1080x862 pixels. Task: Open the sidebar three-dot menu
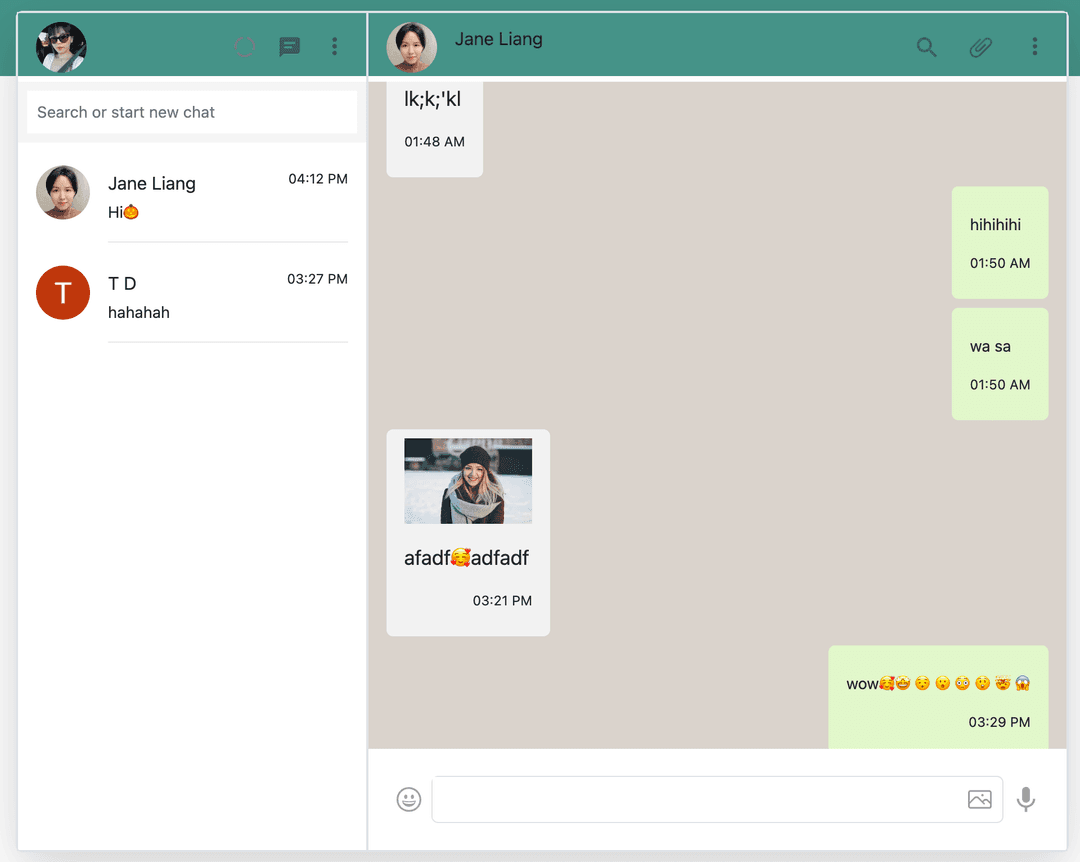coord(335,46)
